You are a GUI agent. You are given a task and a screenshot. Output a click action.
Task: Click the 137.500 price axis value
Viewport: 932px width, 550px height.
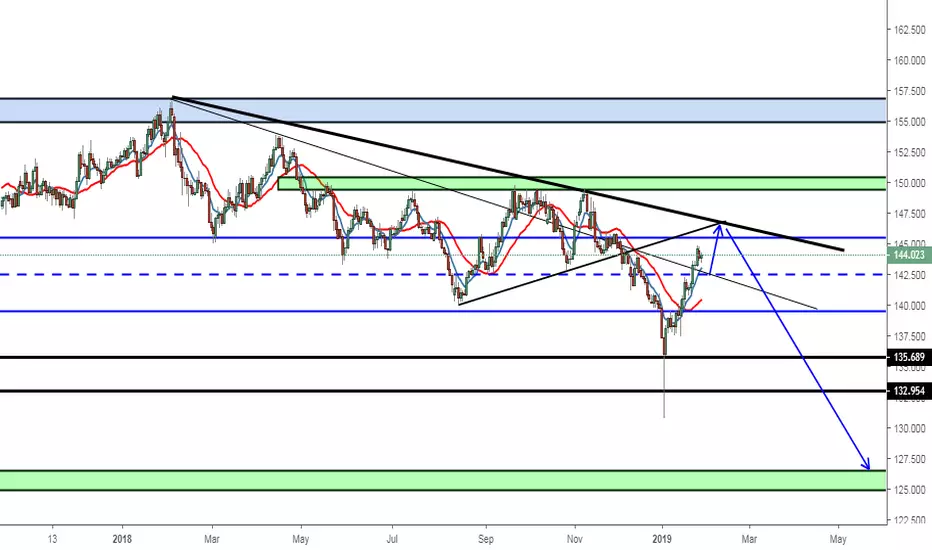tap(909, 337)
